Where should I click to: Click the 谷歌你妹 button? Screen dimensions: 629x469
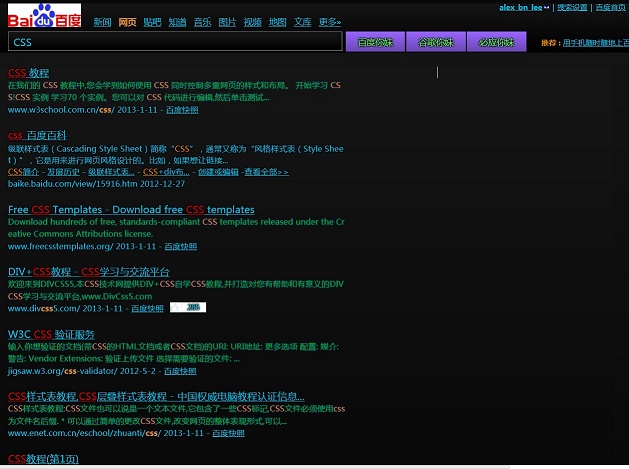tap(436, 42)
